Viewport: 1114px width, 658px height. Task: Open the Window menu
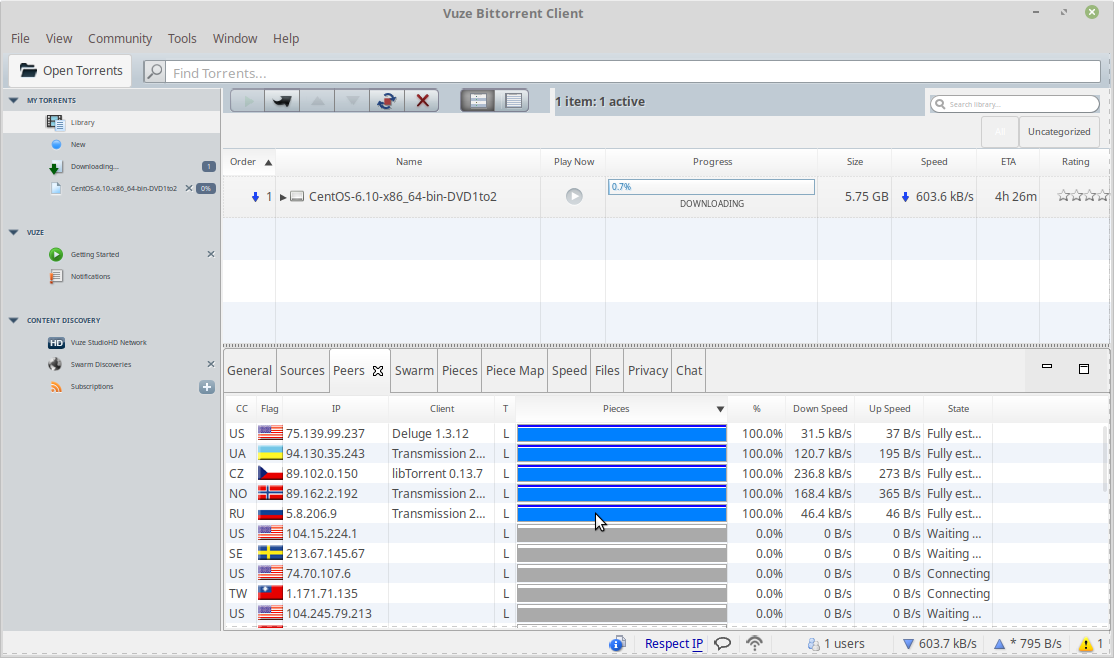[x=234, y=38]
